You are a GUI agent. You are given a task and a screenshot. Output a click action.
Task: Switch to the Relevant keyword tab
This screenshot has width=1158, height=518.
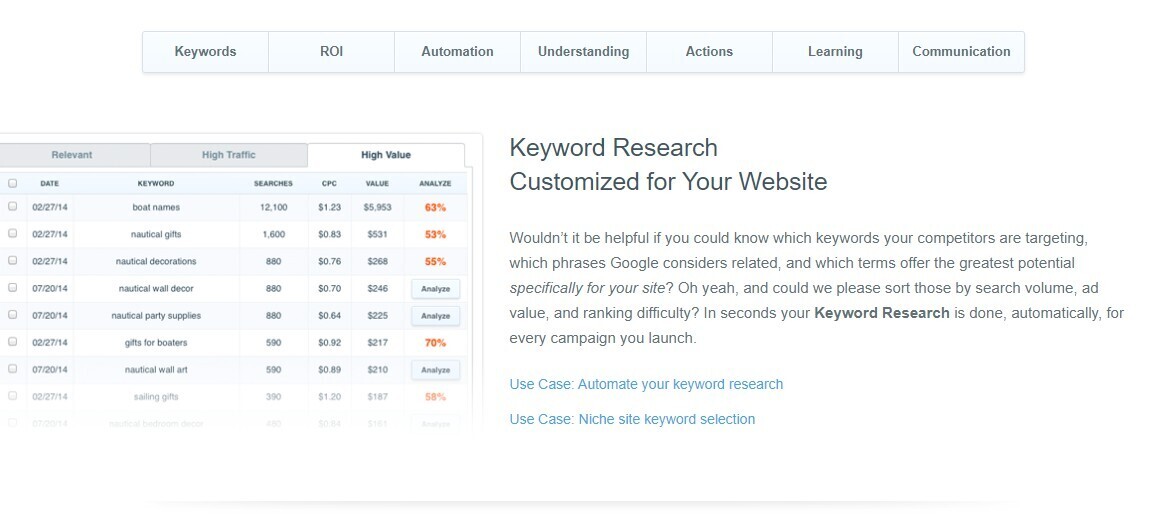pyautogui.click(x=72, y=155)
